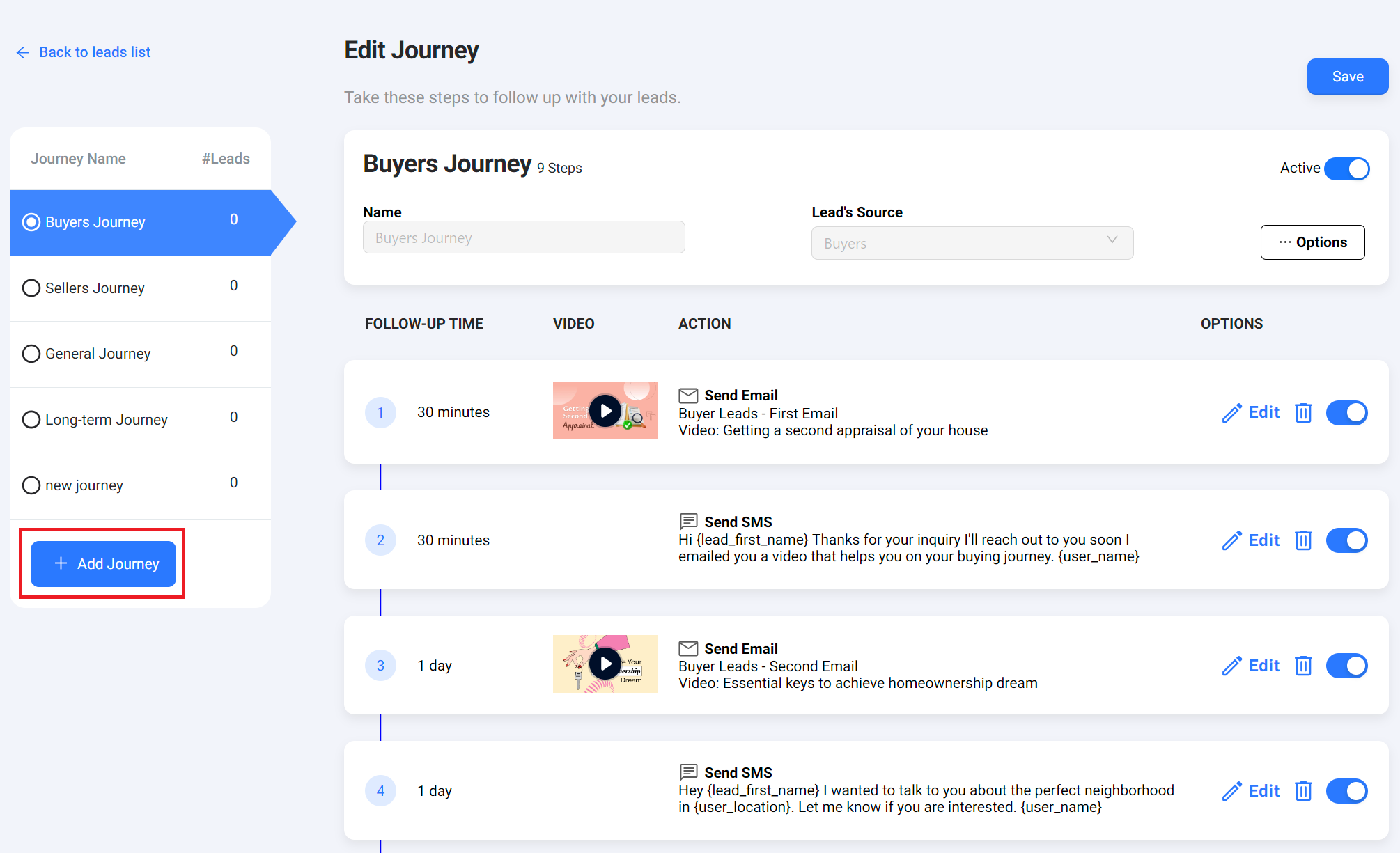Delete step 4 using trash icon
The width and height of the screenshot is (1400, 853).
tap(1302, 791)
